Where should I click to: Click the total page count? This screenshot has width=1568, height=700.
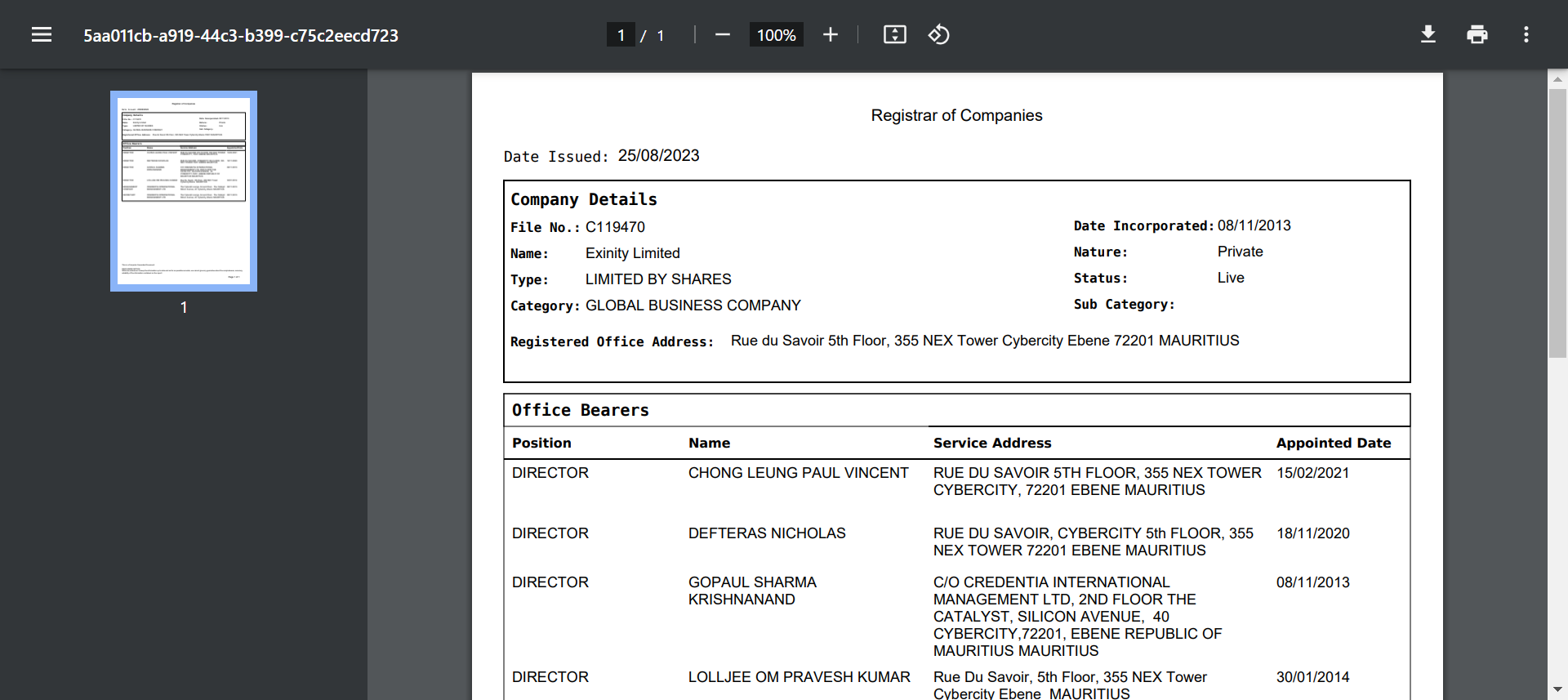coord(660,35)
